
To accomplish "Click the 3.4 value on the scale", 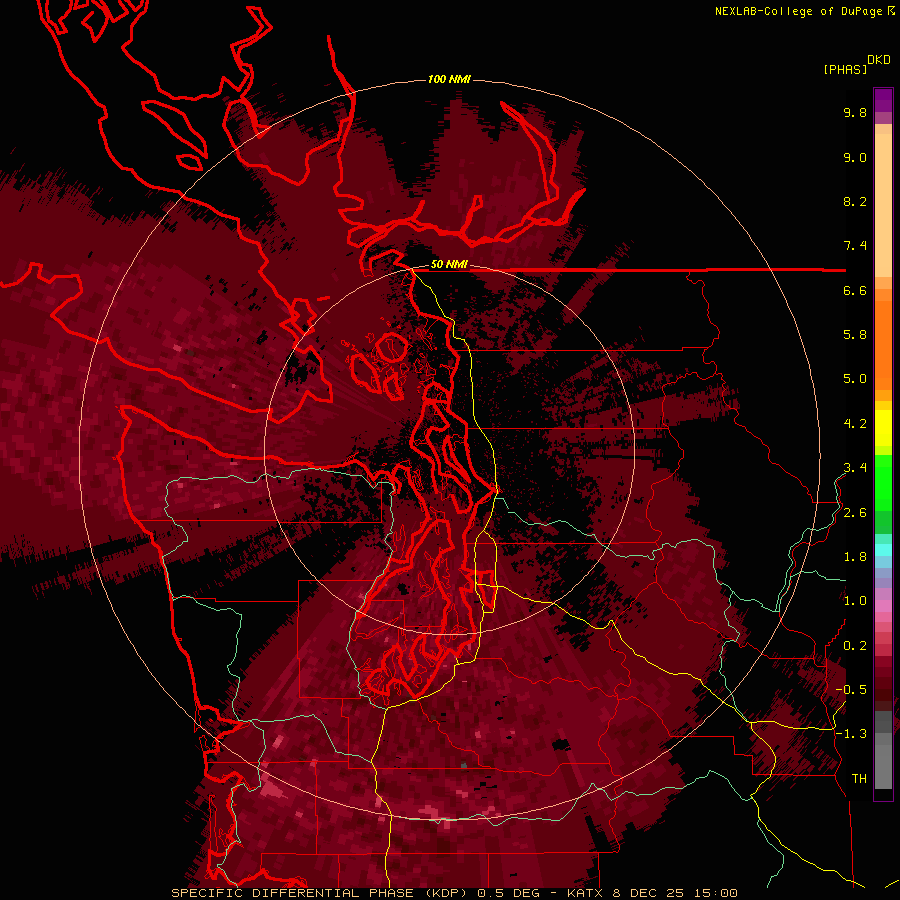I will pyautogui.click(x=855, y=468).
